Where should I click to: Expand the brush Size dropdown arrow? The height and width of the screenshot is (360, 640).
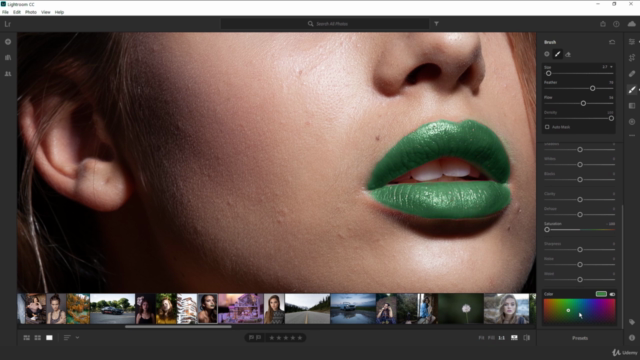click(611, 67)
